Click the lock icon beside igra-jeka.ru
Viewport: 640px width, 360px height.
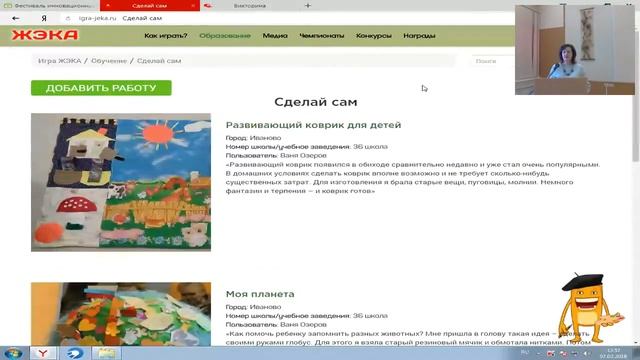click(x=68, y=18)
